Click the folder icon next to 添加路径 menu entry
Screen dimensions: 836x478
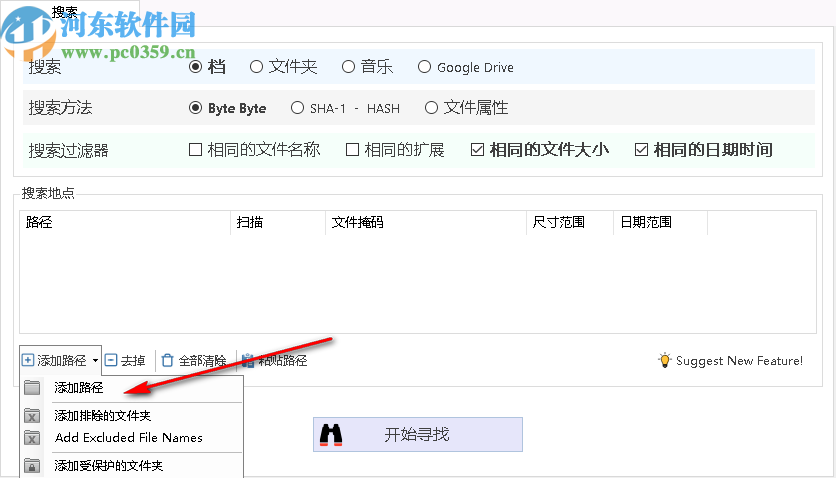pyautogui.click(x=32, y=387)
